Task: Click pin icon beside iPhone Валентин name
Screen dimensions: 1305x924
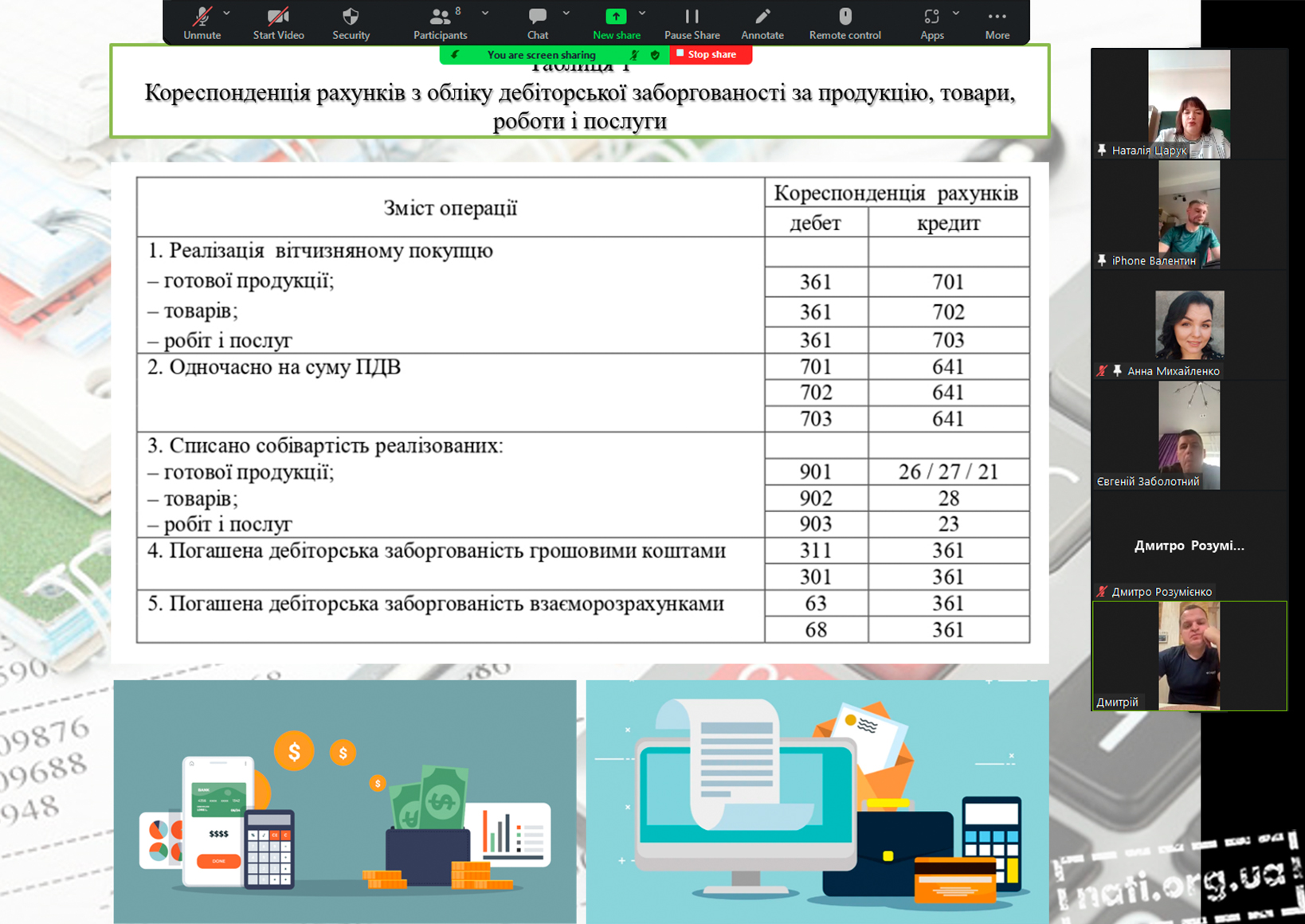Action: [1102, 260]
